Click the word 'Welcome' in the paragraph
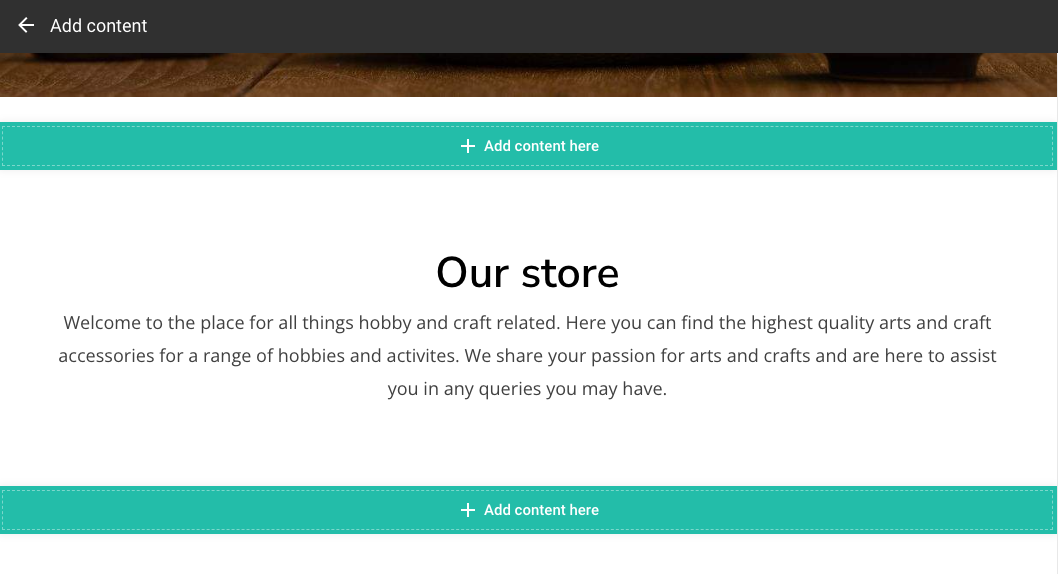Image resolution: width=1058 pixels, height=574 pixels. (102, 322)
